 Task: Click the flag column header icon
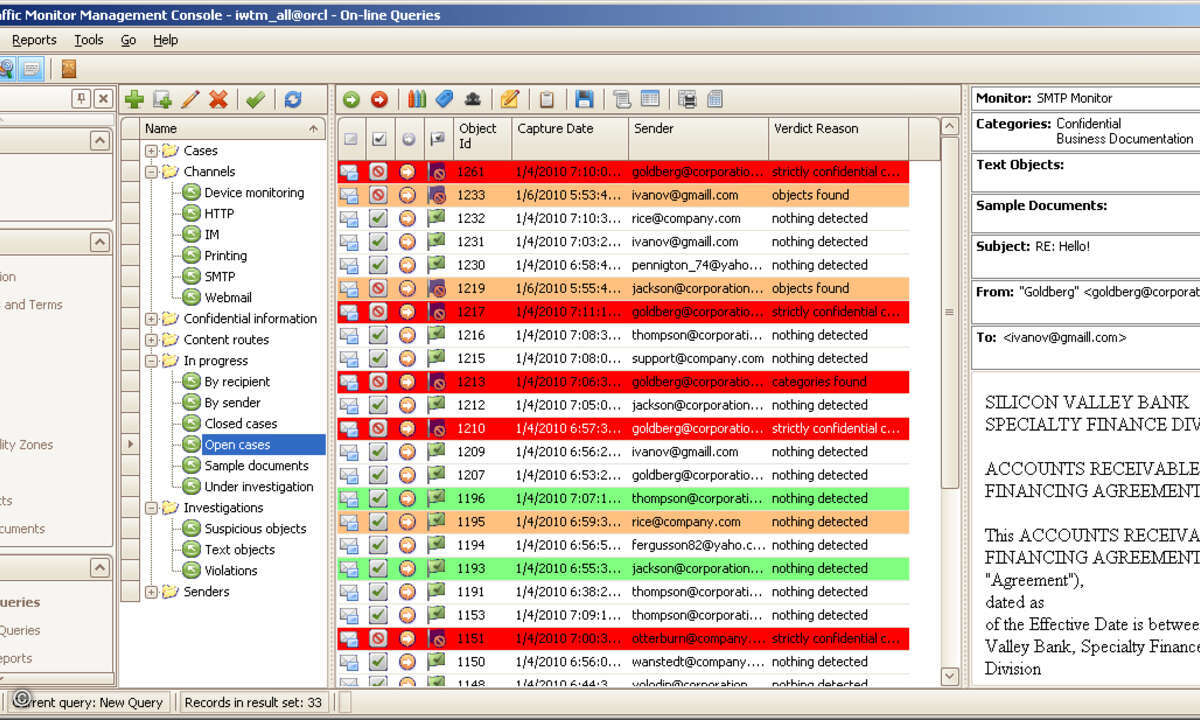tap(436, 139)
